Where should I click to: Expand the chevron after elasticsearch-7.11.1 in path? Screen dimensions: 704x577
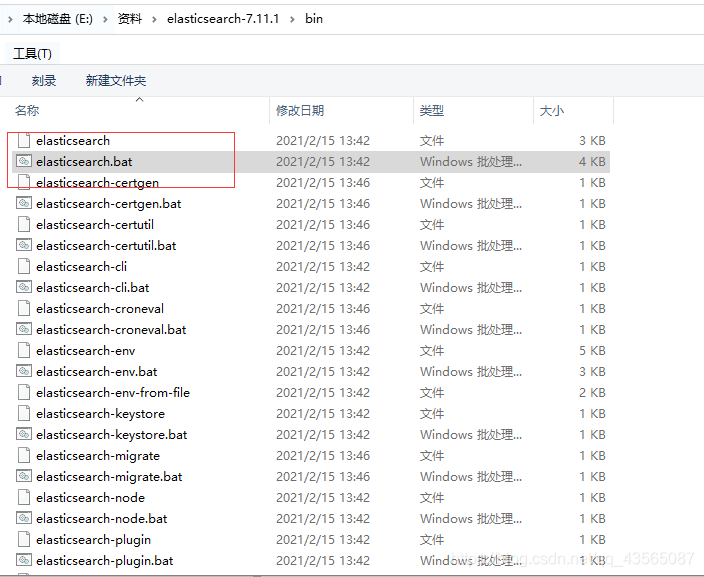[292, 19]
